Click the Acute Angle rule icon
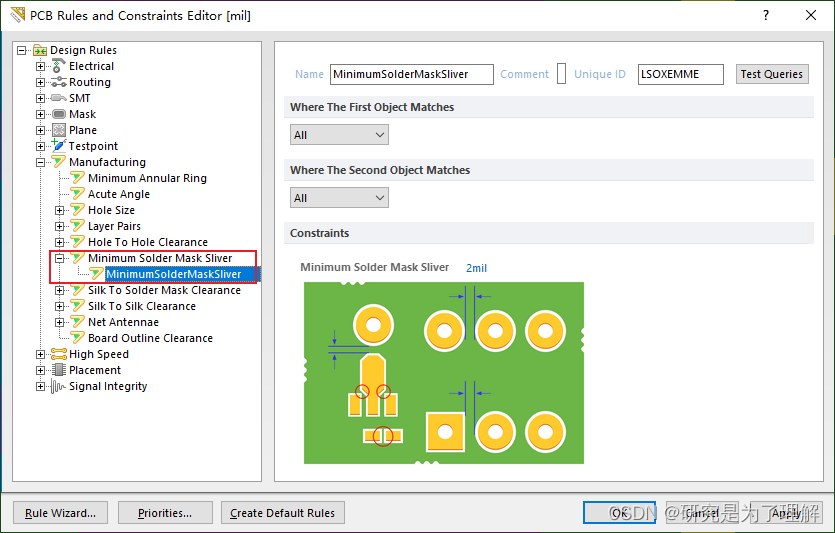 coord(78,194)
